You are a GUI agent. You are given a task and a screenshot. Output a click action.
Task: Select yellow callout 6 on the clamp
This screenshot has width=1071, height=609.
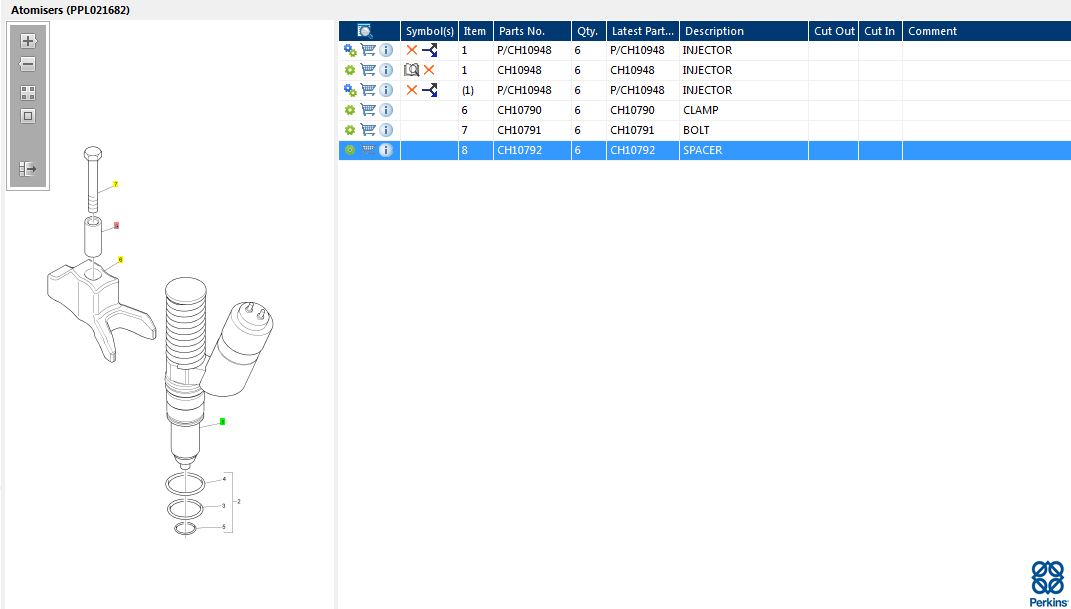[120, 259]
